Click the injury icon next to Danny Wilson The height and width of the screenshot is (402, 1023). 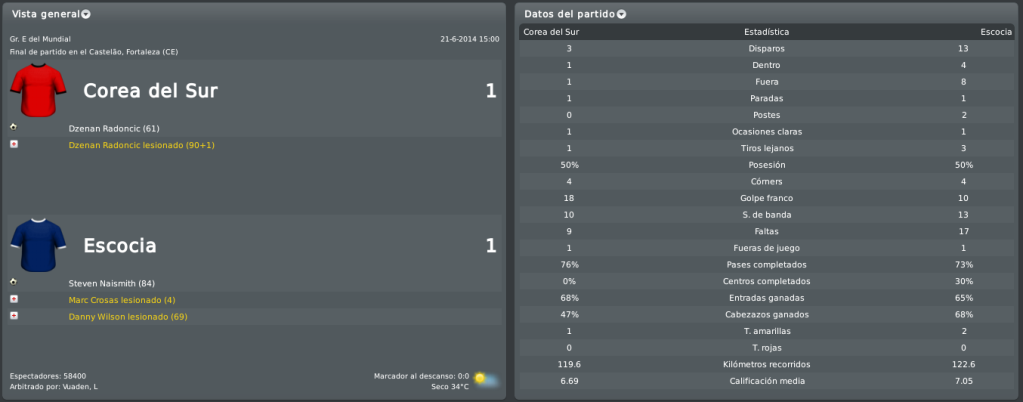(14, 316)
